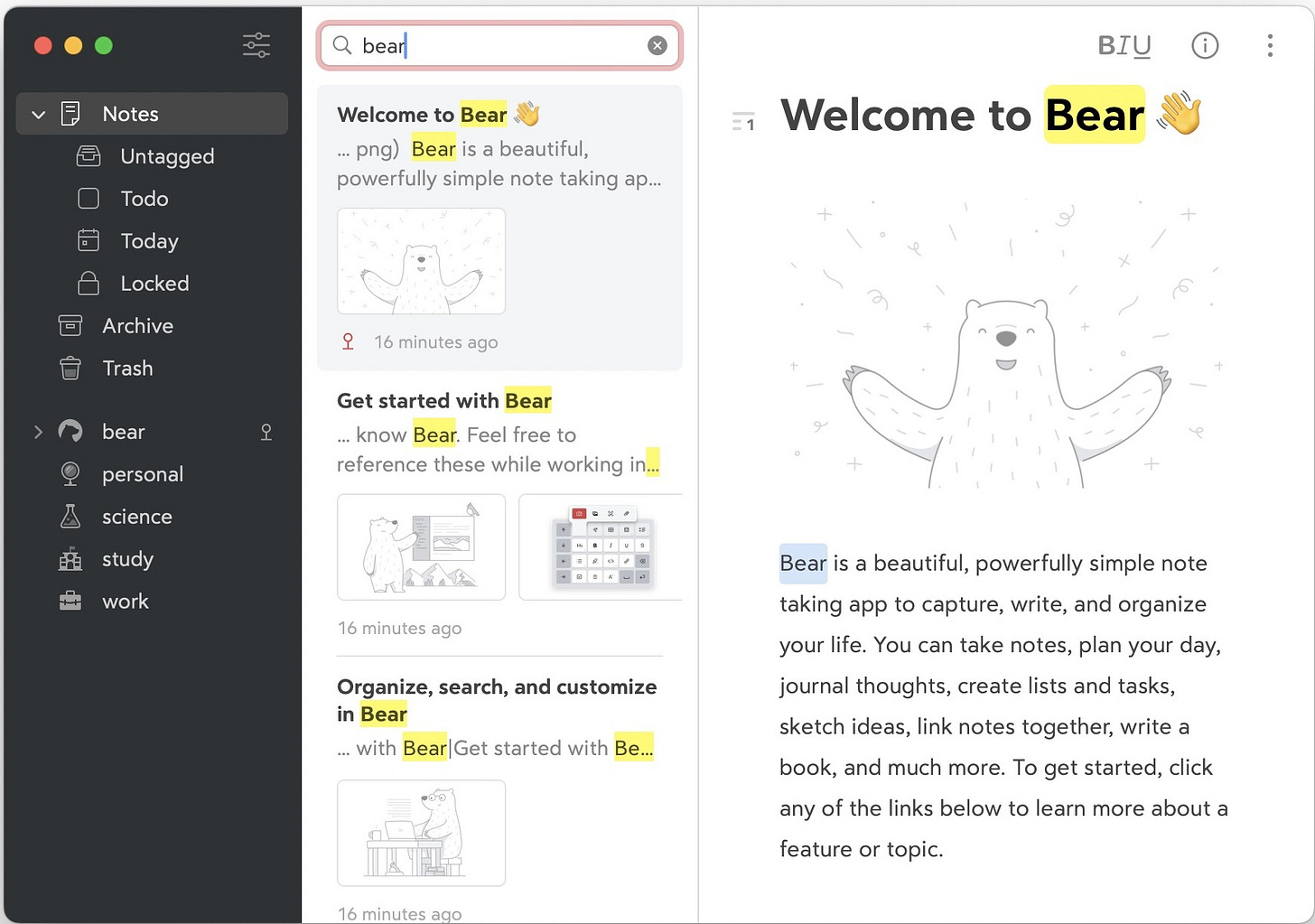This screenshot has width=1315, height=924.
Task: Click the green zoom window button
Action: click(104, 45)
